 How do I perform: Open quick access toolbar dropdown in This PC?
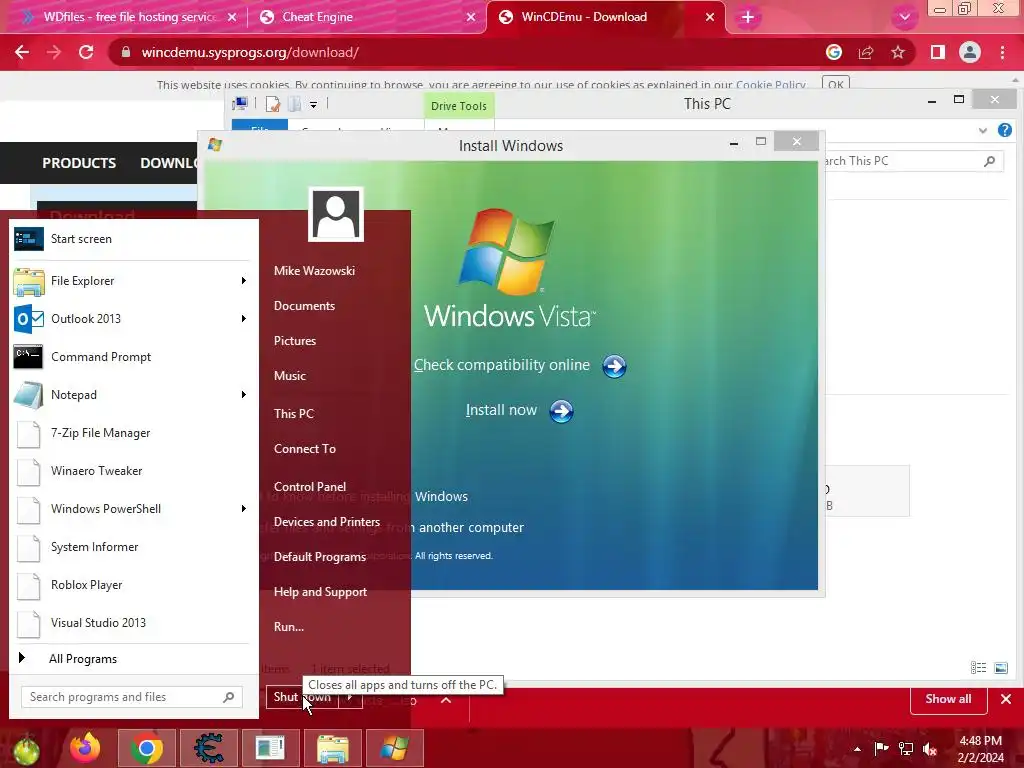tap(313, 104)
